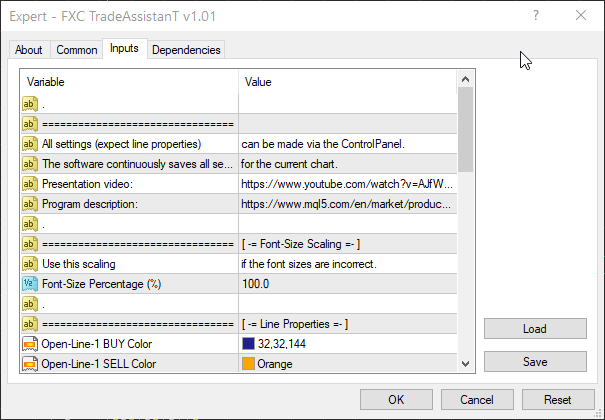Click the Help question mark button

pyautogui.click(x=536, y=16)
